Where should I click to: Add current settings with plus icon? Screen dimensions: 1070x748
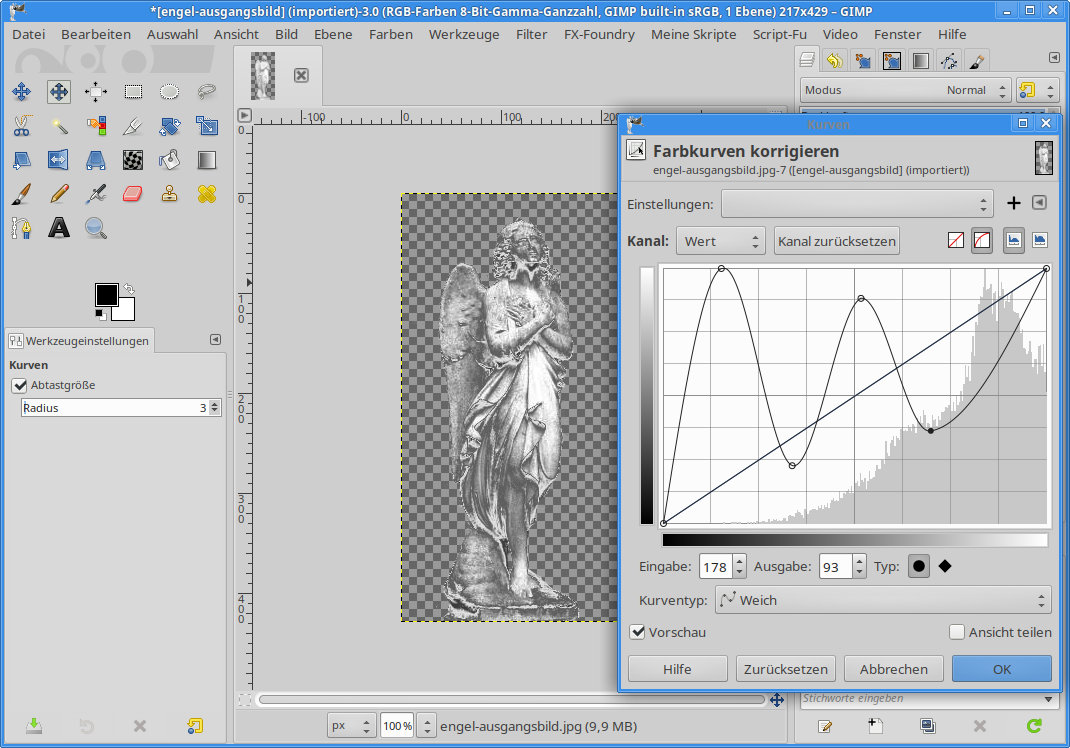tap(1013, 203)
